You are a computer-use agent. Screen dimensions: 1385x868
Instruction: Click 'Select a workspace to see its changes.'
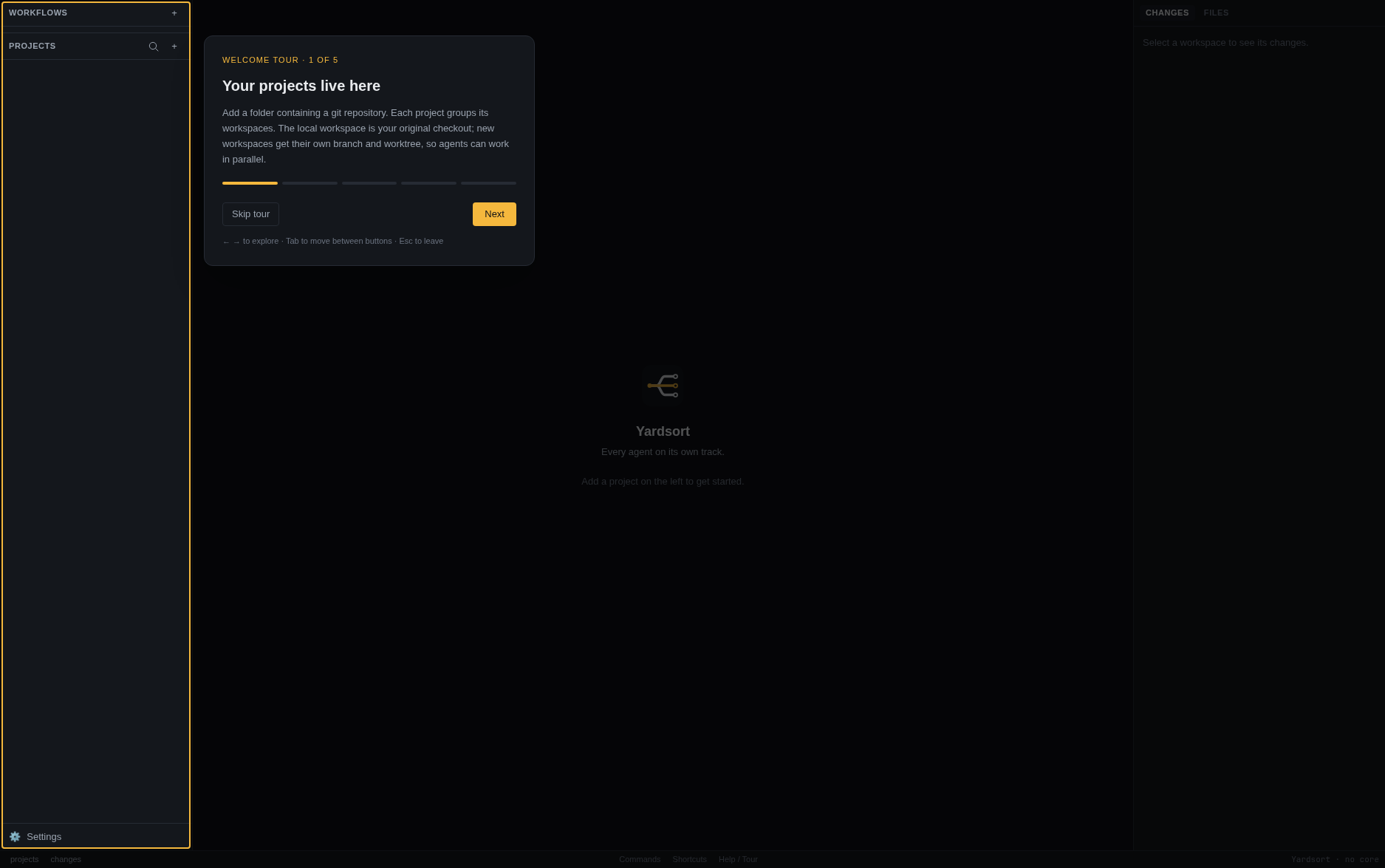pos(1225,43)
